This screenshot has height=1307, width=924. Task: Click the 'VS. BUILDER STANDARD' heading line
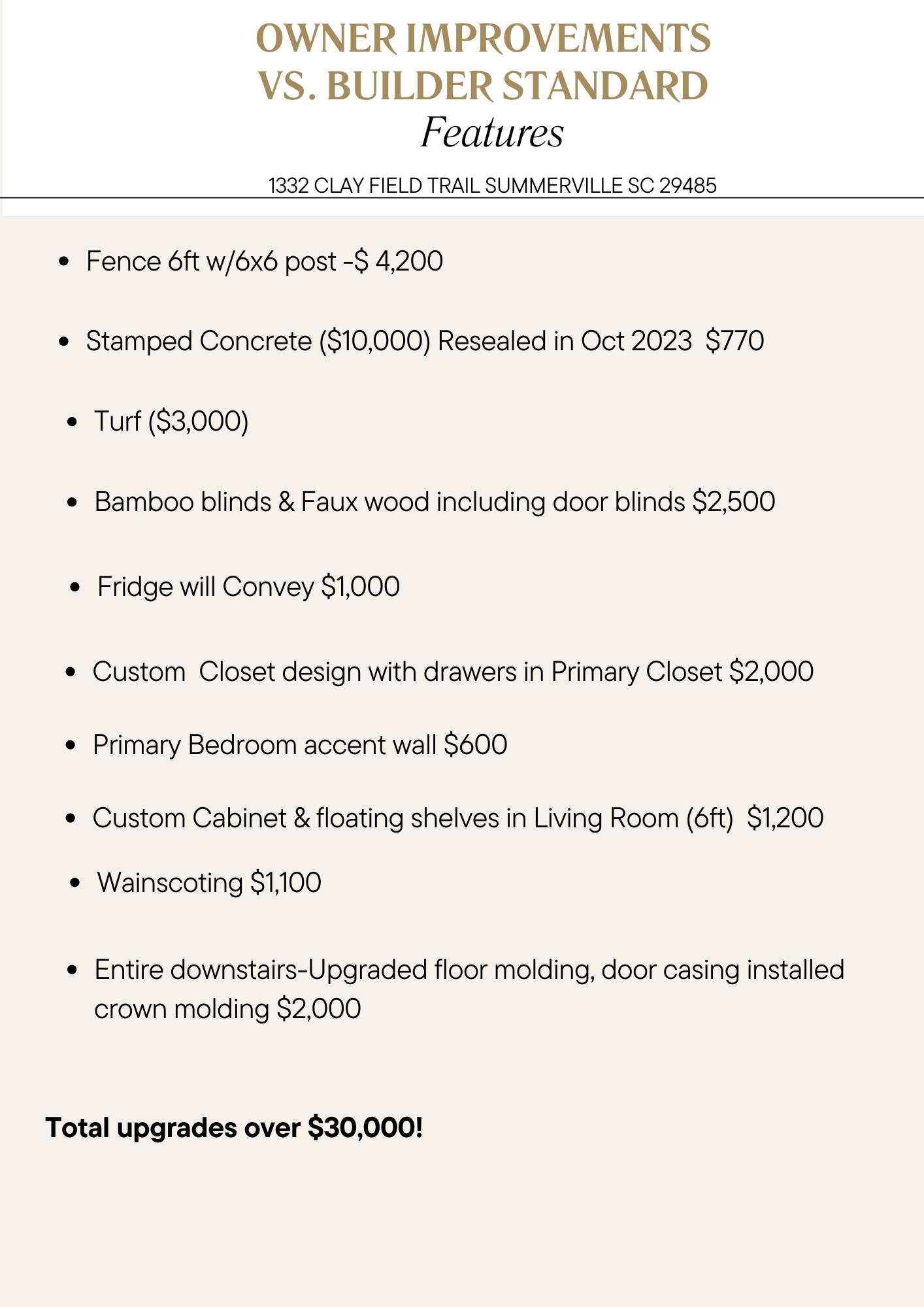point(483,86)
